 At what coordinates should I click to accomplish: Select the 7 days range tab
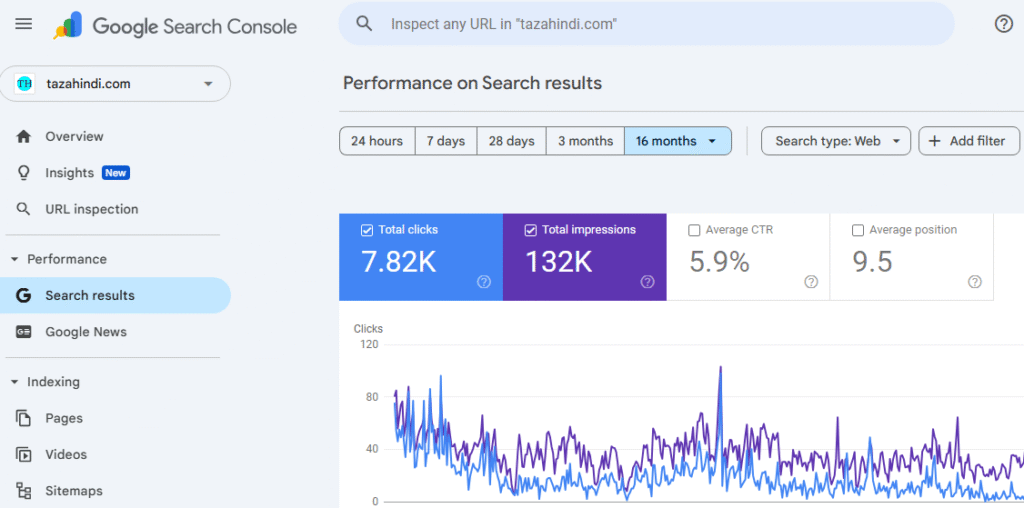coord(446,141)
